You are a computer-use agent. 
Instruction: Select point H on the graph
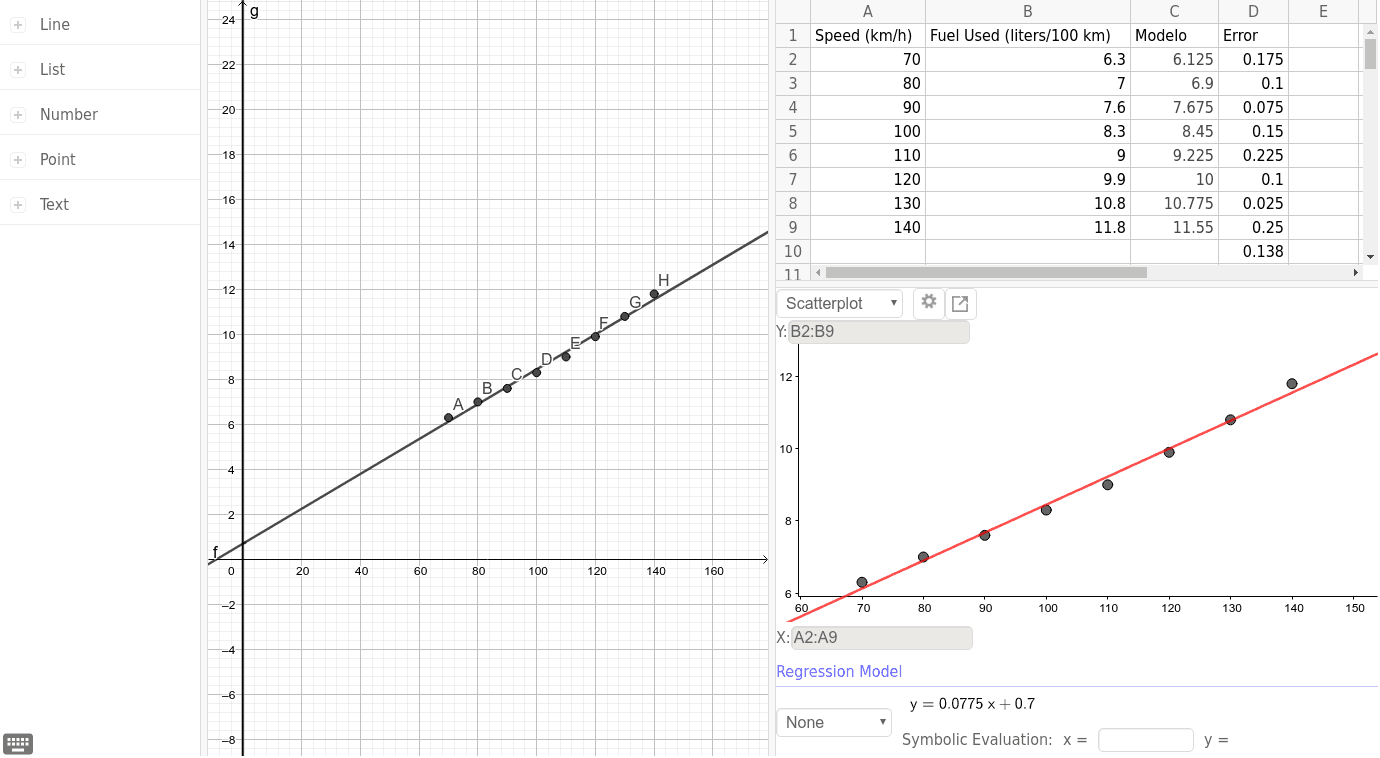click(654, 294)
